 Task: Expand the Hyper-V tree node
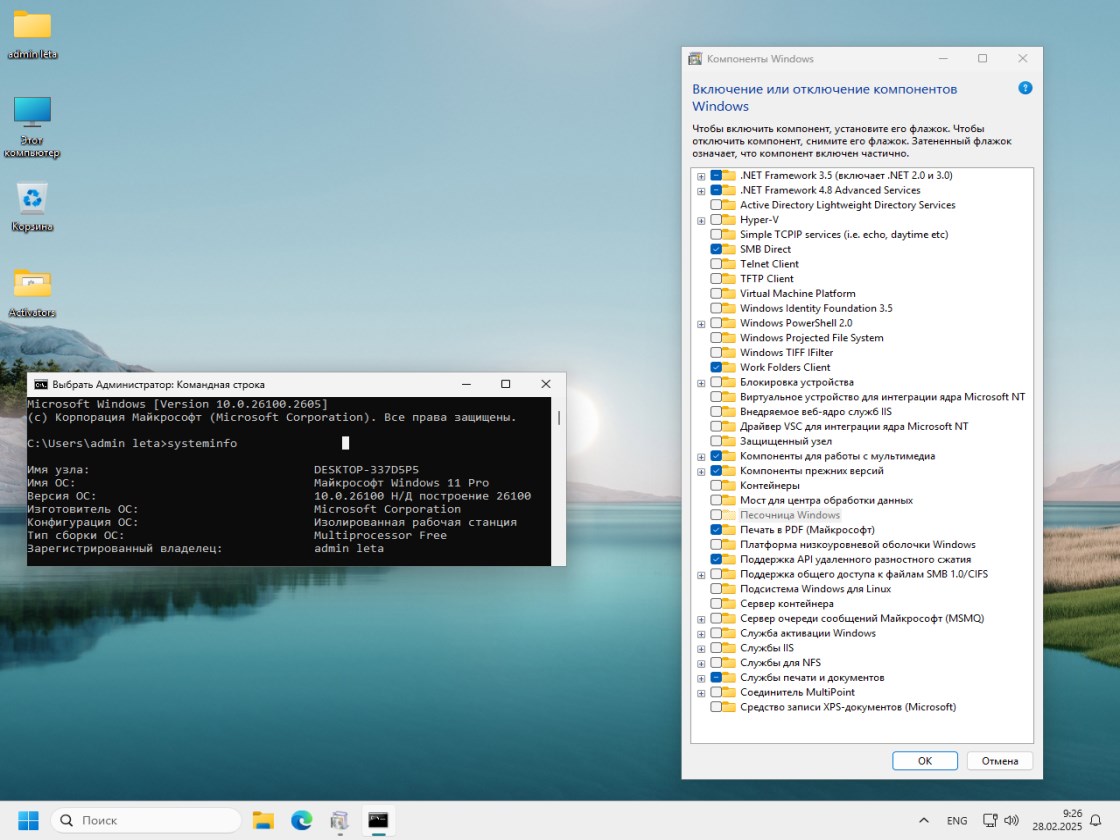(701, 220)
